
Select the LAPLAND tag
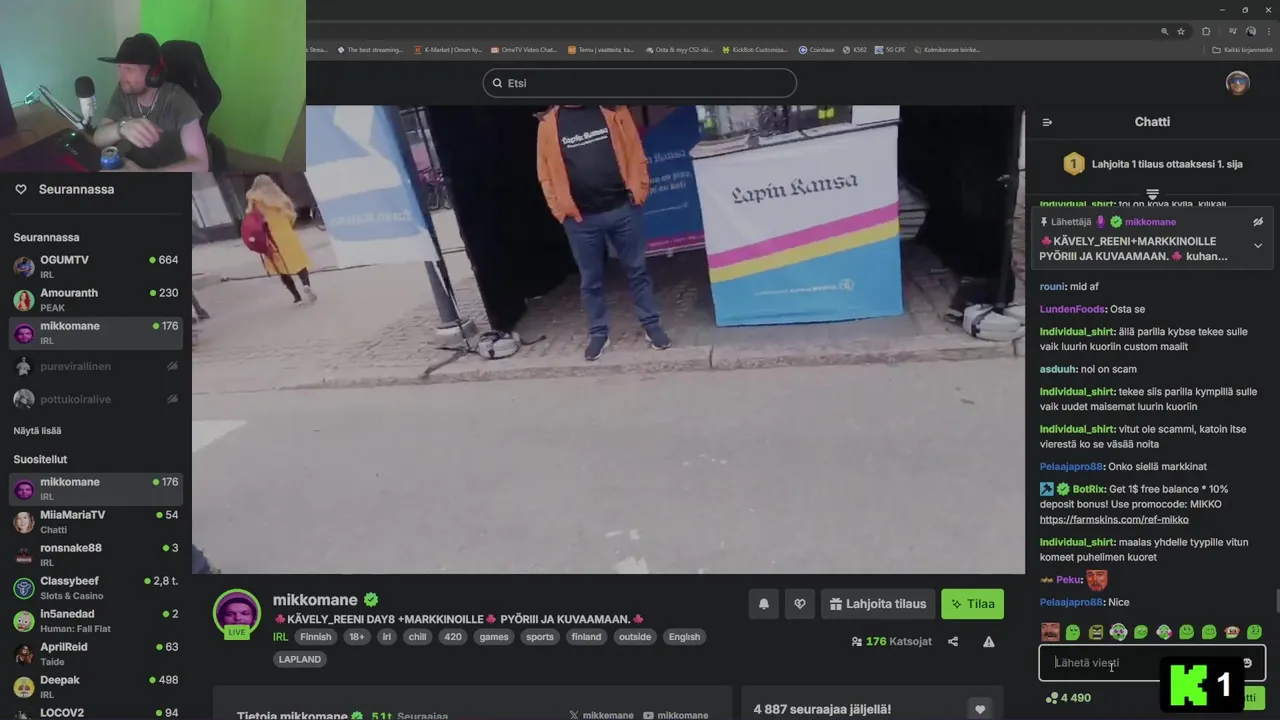(300, 659)
